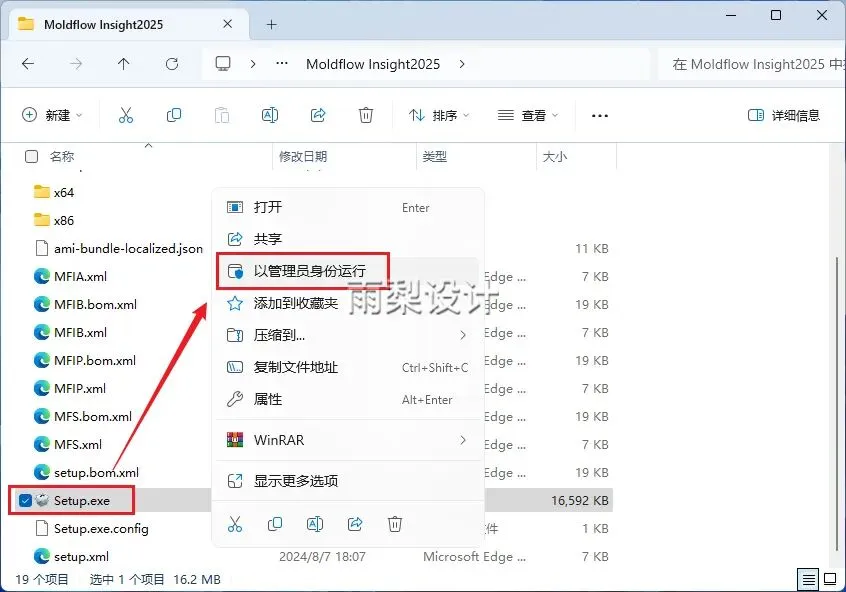
Task: Expand the 压缩到... submenu arrow
Action: point(463,335)
